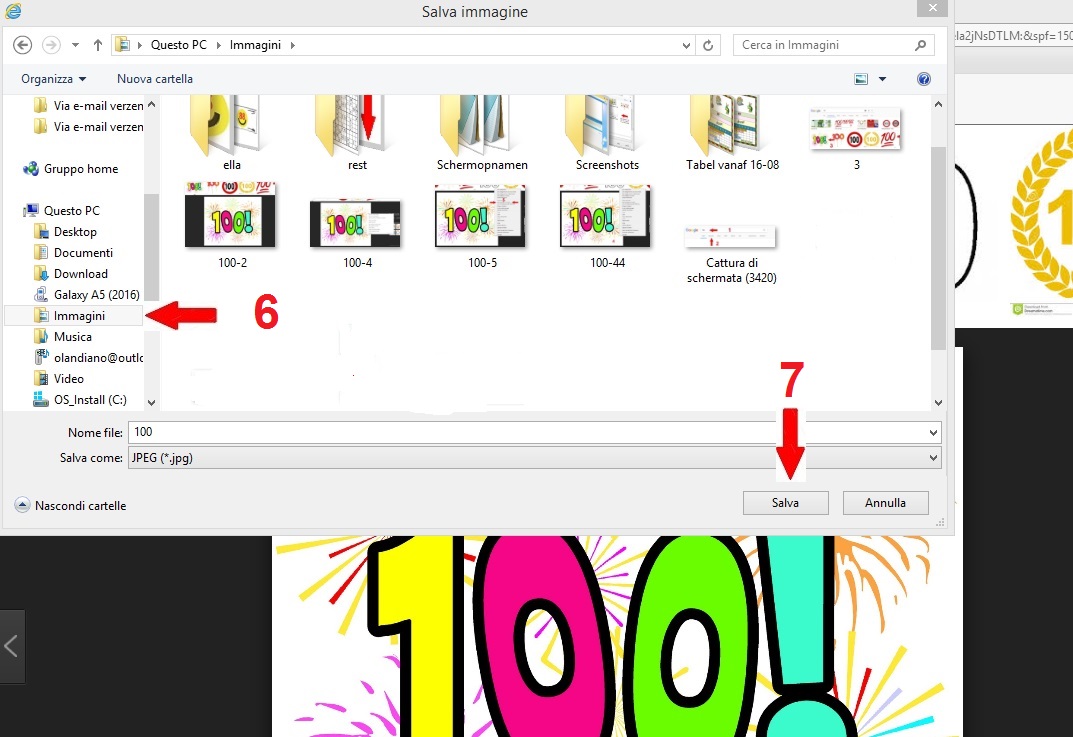Collapse folders with Nascondi cartelle
Viewport: 1073px width, 737px height.
click(x=70, y=506)
